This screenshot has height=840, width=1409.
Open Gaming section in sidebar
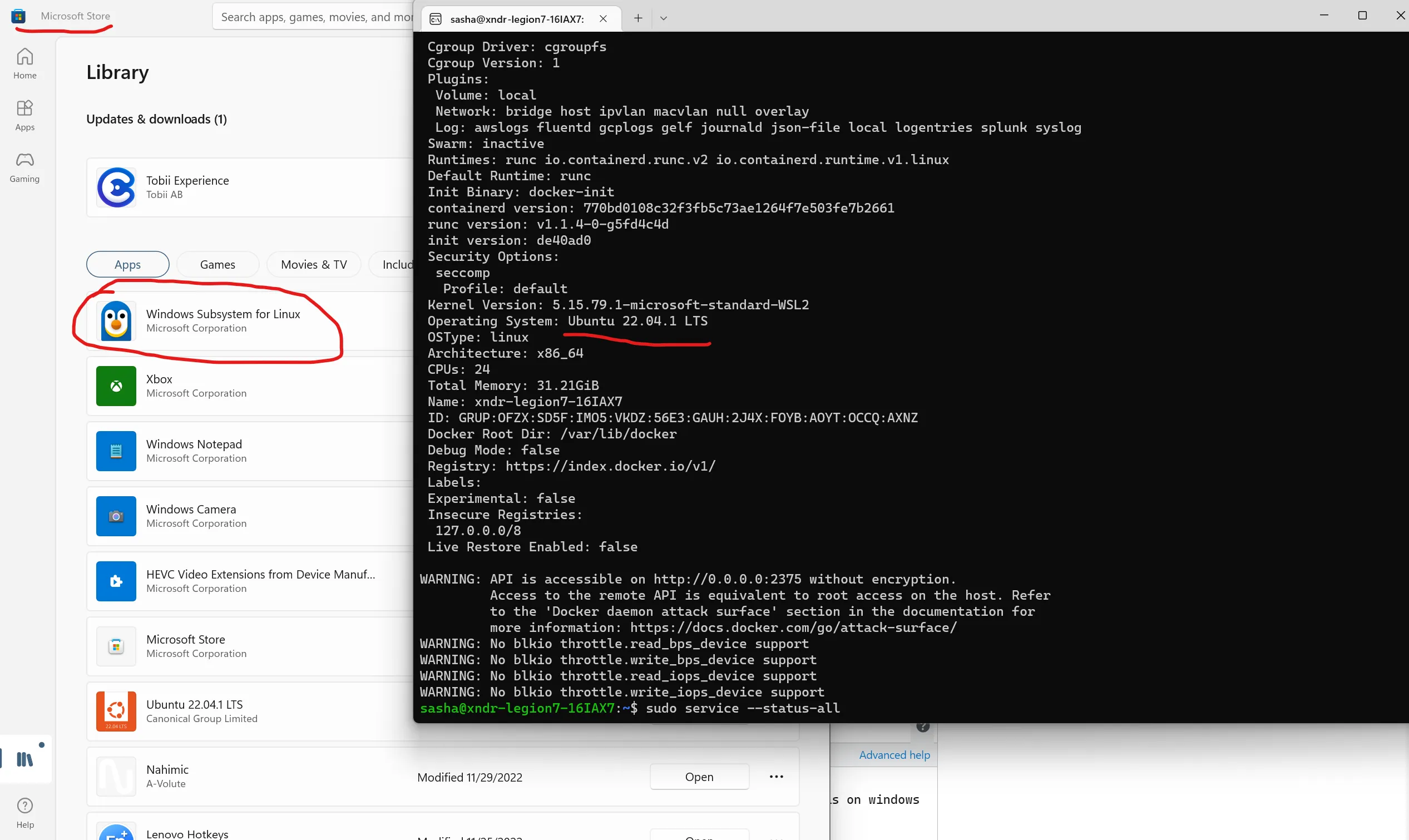pos(25,166)
